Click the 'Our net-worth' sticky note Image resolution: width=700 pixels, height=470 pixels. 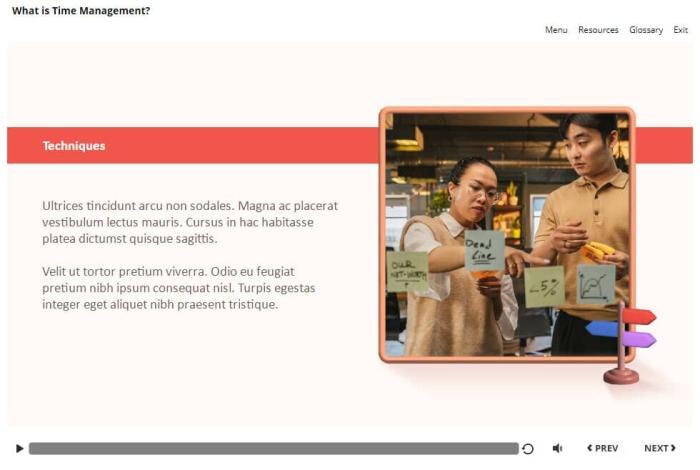point(407,272)
